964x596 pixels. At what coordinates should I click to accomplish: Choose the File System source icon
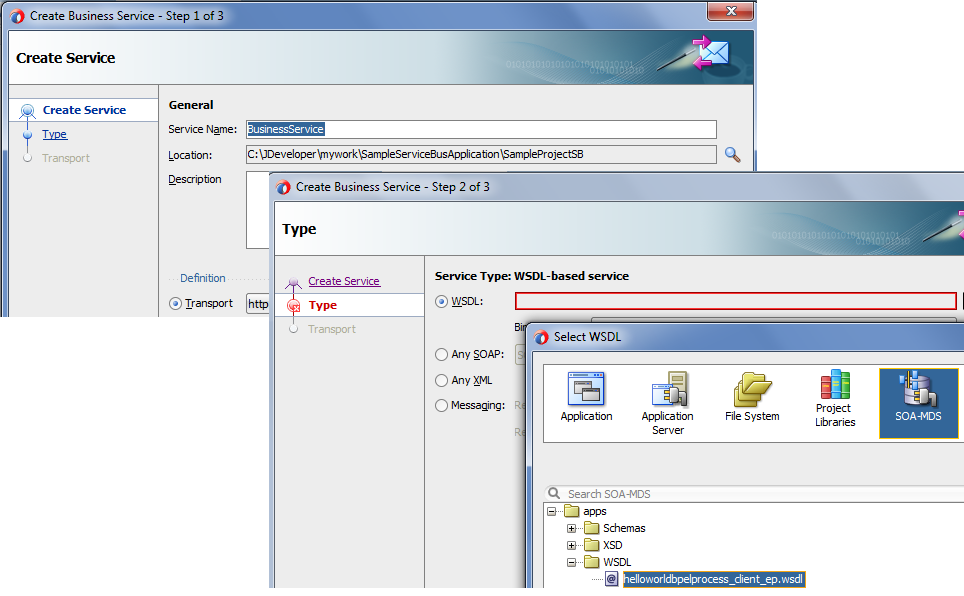752,397
